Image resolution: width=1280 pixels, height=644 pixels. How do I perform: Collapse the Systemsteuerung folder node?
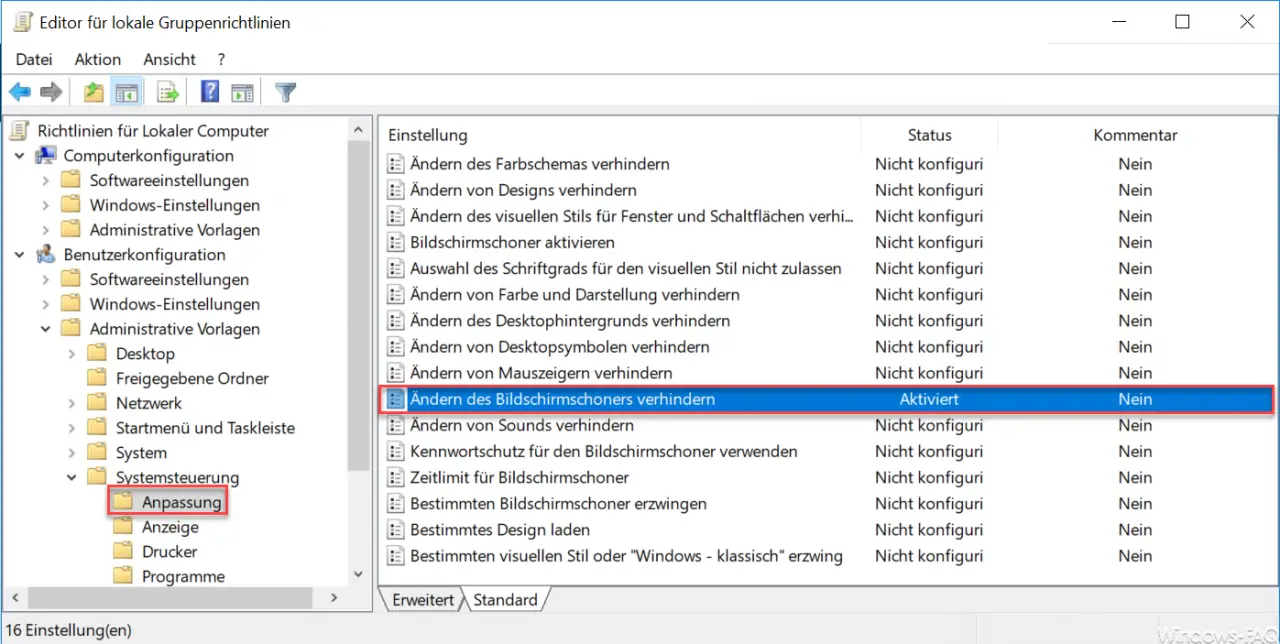tap(72, 477)
